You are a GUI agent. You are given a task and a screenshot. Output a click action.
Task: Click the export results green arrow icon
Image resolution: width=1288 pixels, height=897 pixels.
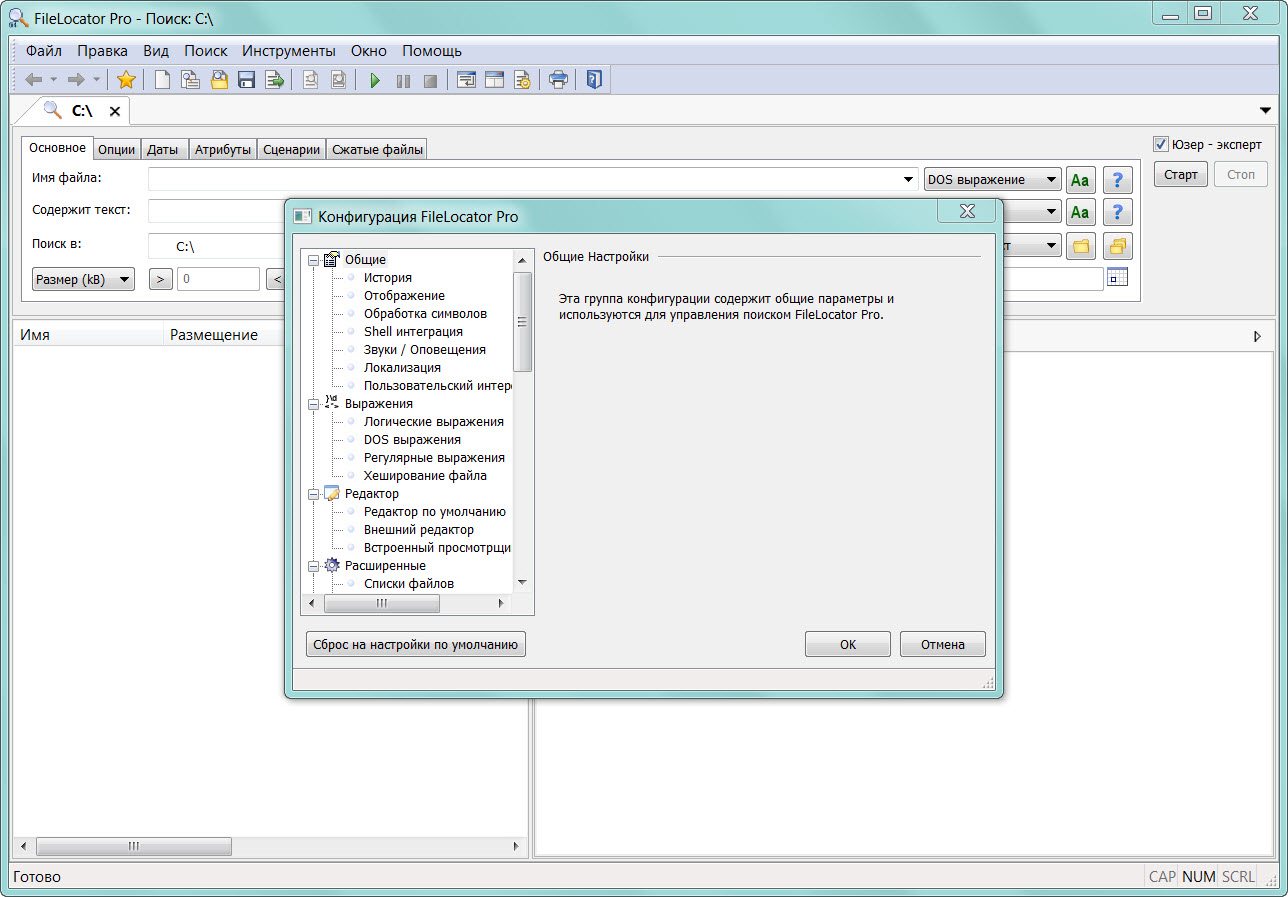point(274,80)
